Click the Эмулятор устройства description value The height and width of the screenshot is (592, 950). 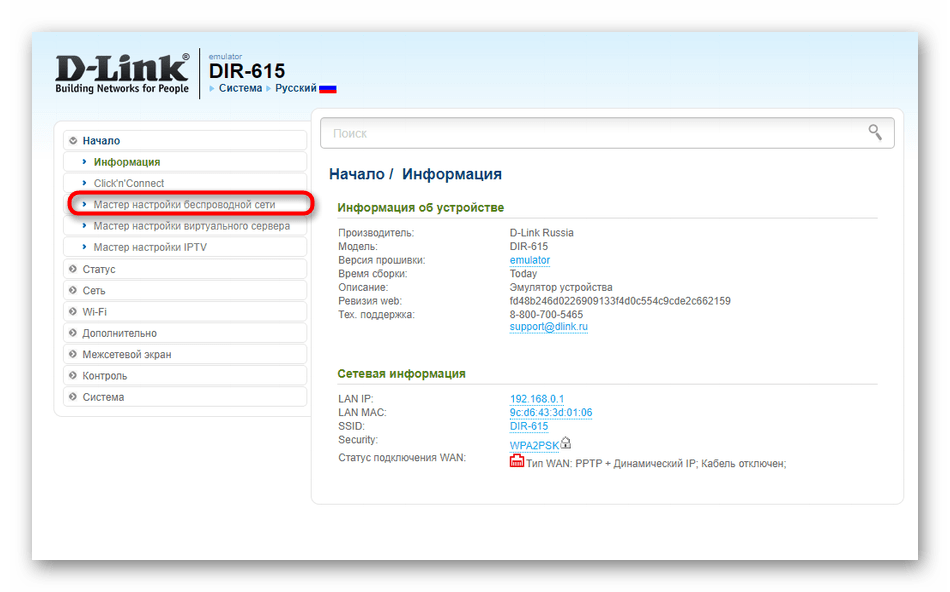click(560, 287)
